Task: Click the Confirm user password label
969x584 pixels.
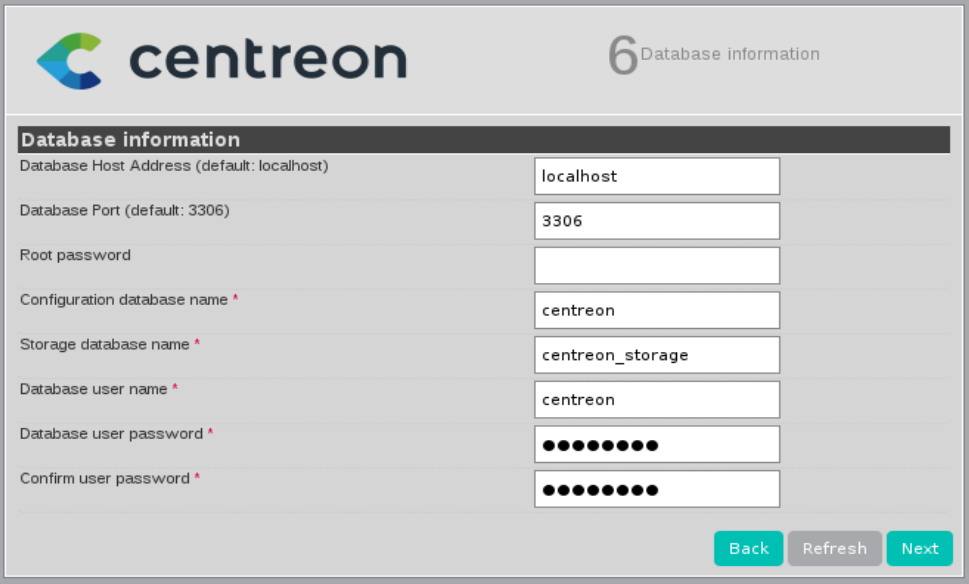Action: pyautogui.click(x=105, y=478)
